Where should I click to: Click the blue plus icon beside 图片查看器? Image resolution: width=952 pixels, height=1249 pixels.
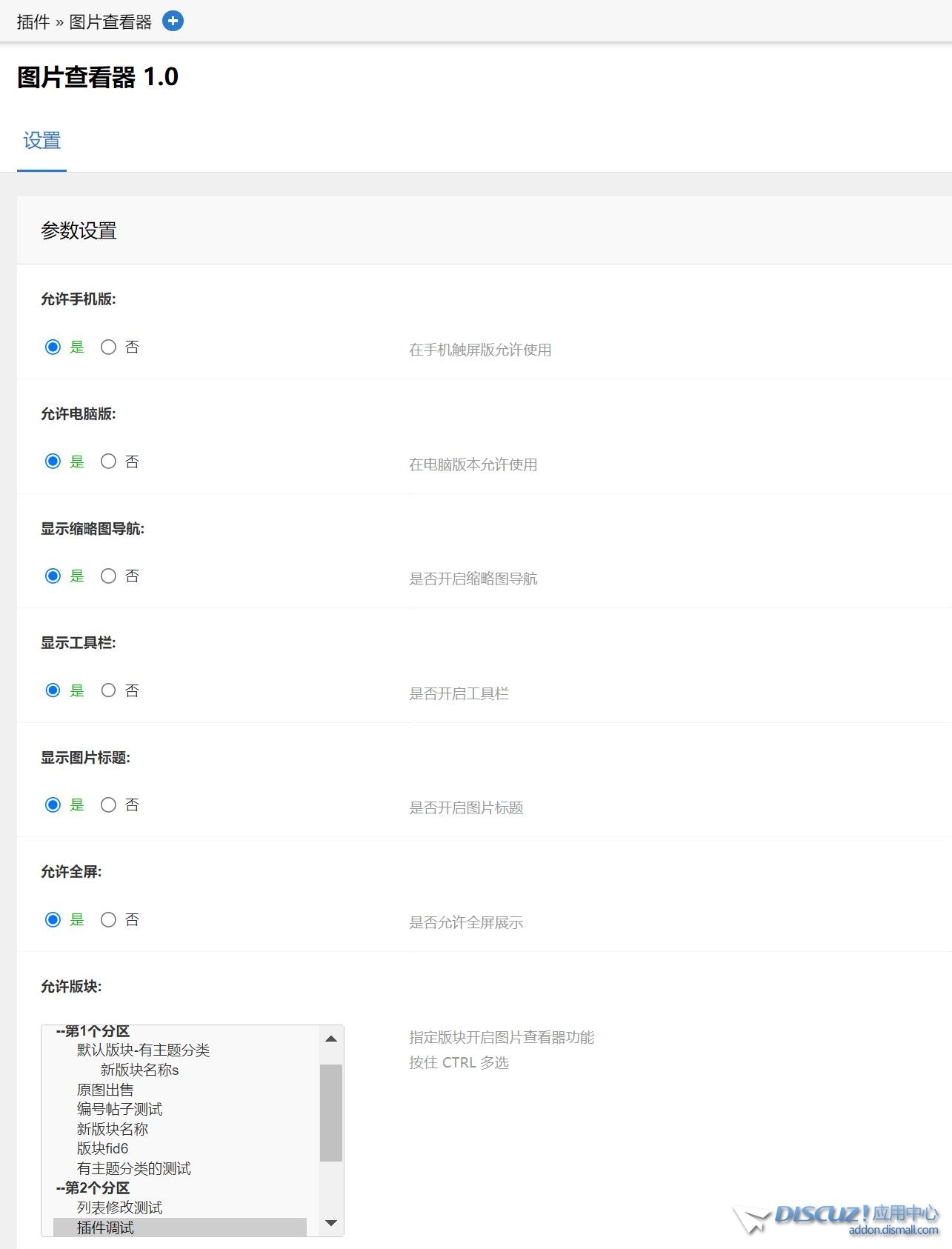173,21
